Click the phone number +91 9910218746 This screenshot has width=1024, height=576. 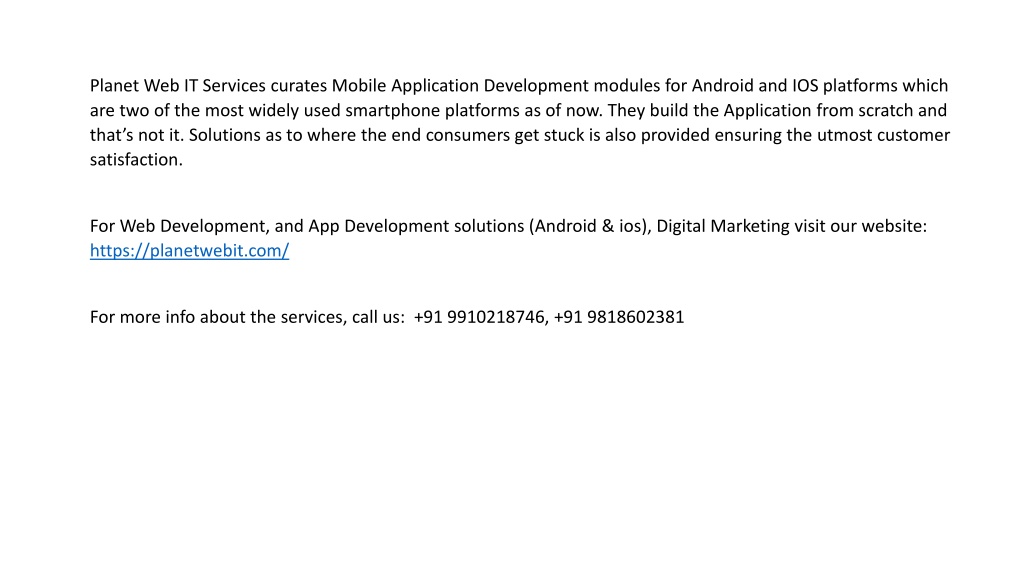coord(479,317)
